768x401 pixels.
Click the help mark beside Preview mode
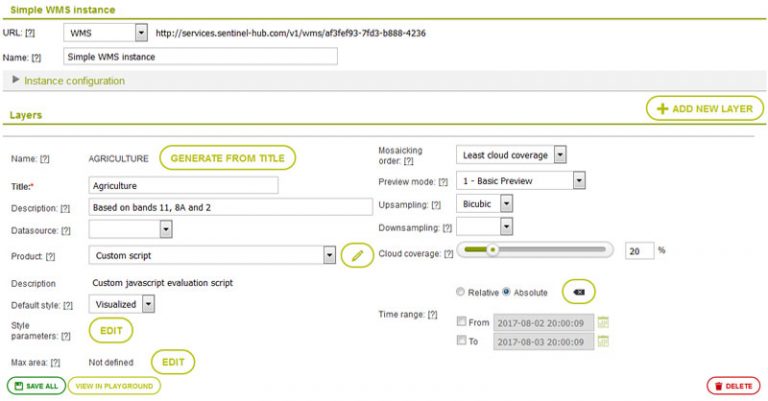pos(443,182)
